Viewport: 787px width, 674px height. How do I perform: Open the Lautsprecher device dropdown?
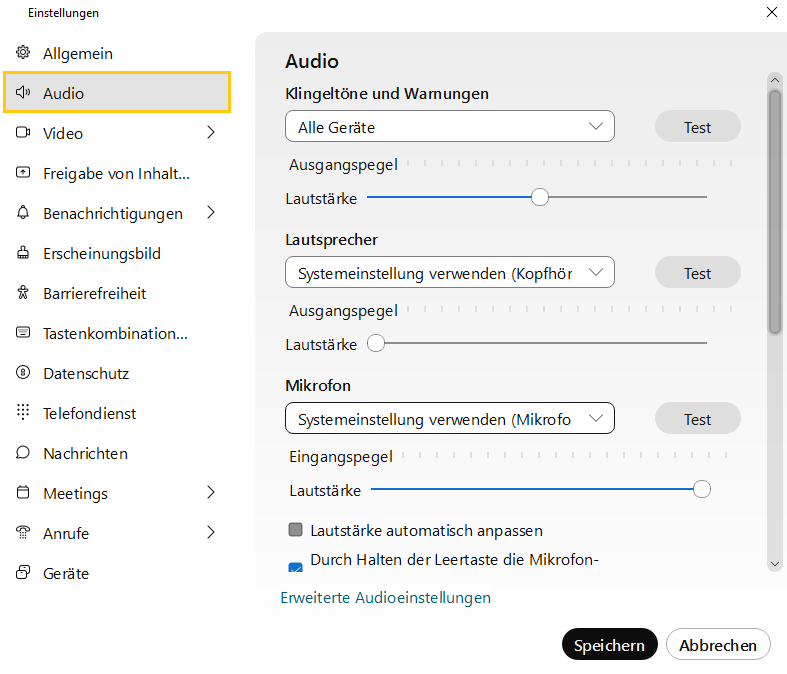[449, 273]
